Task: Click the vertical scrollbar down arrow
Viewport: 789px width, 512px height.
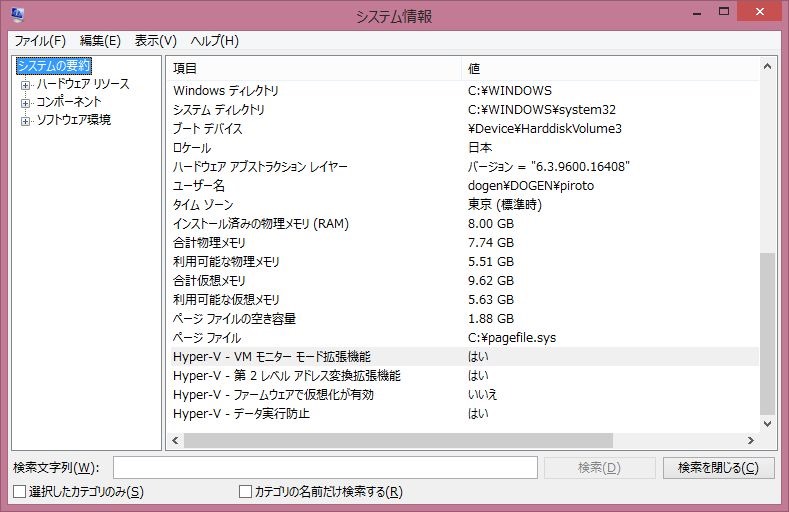Action: pyautogui.click(x=768, y=423)
